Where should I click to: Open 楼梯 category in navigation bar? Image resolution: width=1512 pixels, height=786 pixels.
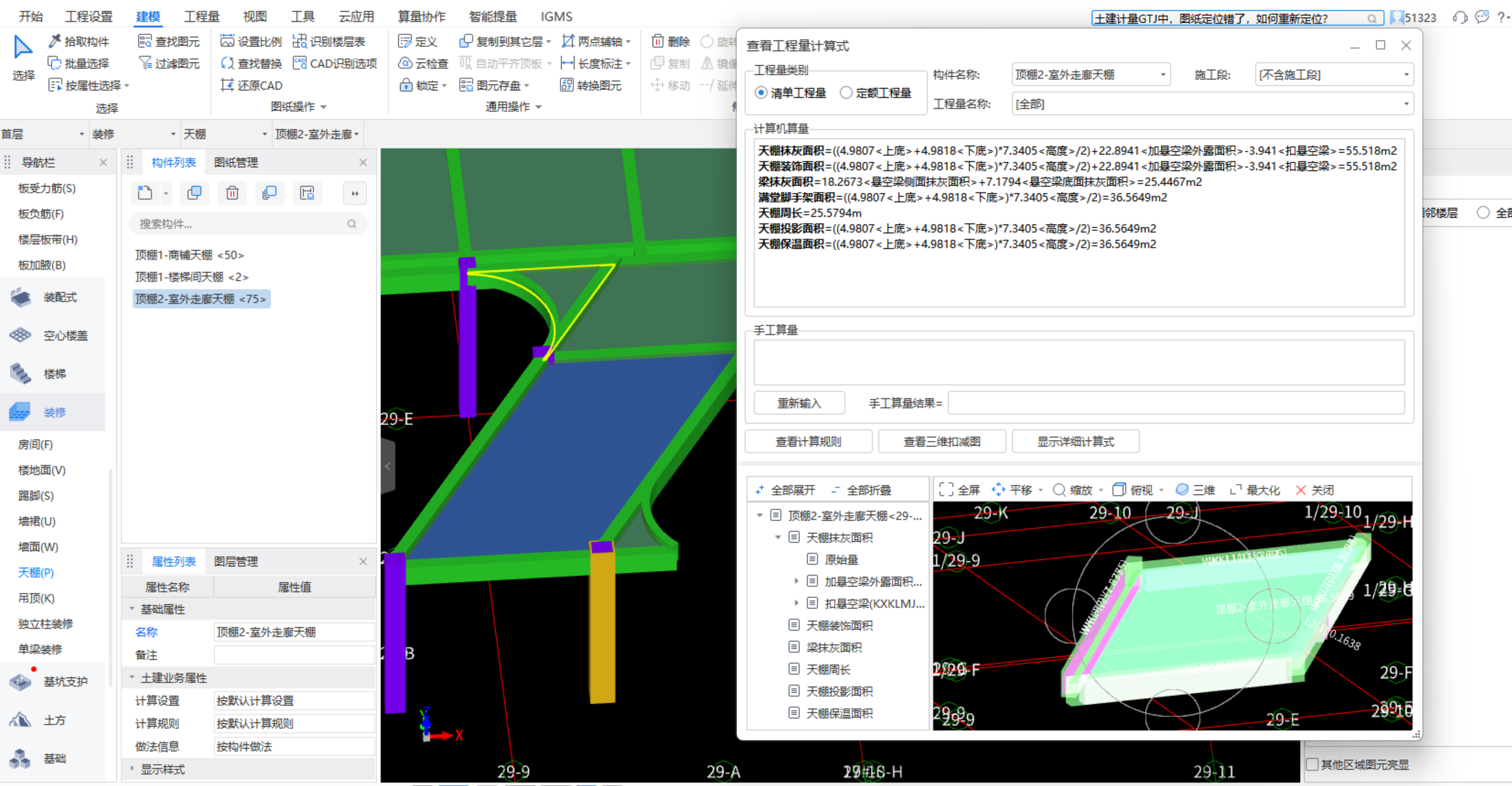point(52,373)
